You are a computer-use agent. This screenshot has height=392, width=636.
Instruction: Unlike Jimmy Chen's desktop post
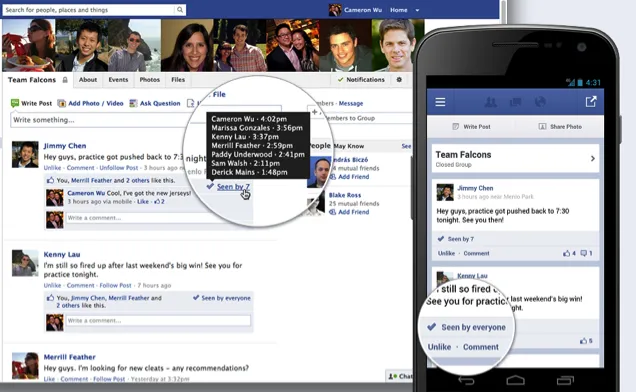[52, 168]
